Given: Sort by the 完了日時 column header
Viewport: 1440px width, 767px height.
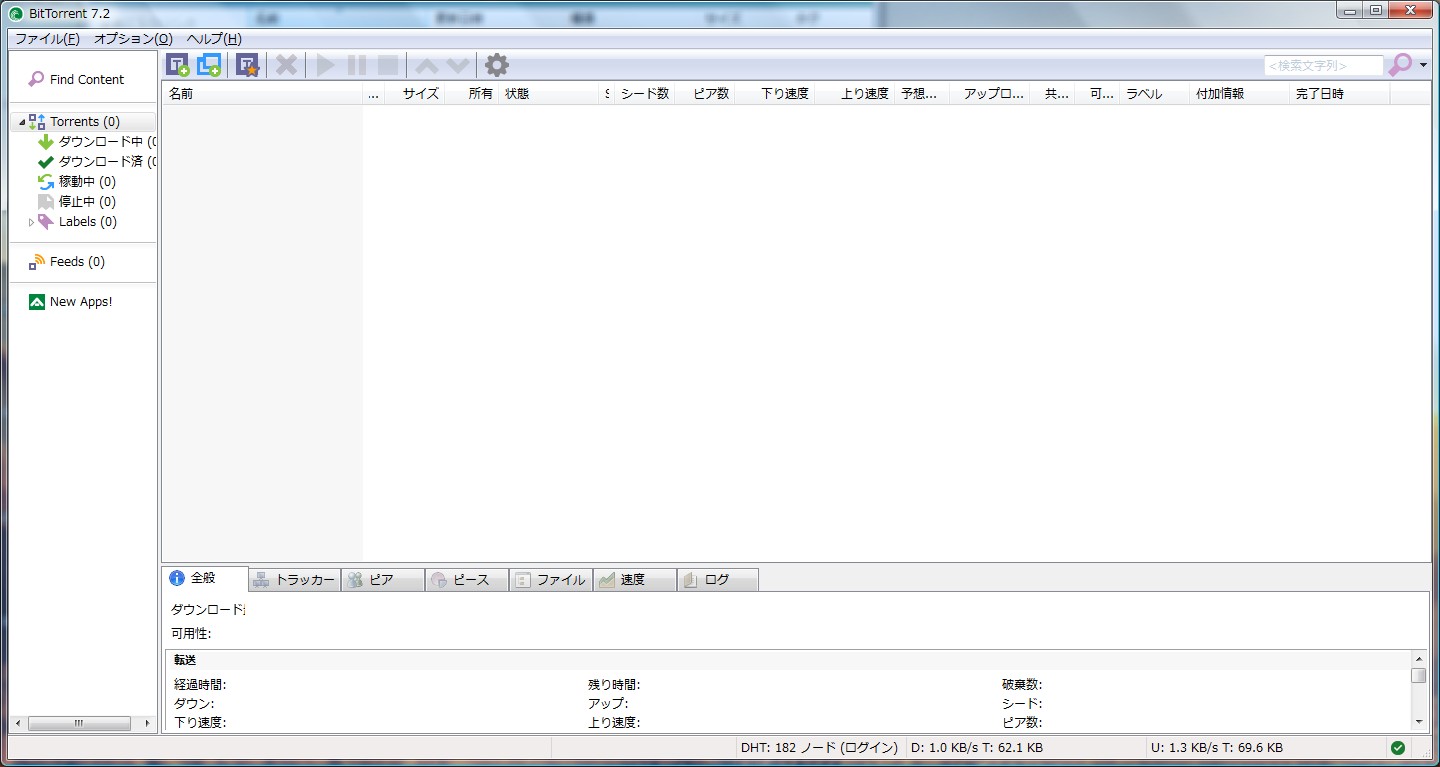Looking at the screenshot, I should [x=1339, y=94].
